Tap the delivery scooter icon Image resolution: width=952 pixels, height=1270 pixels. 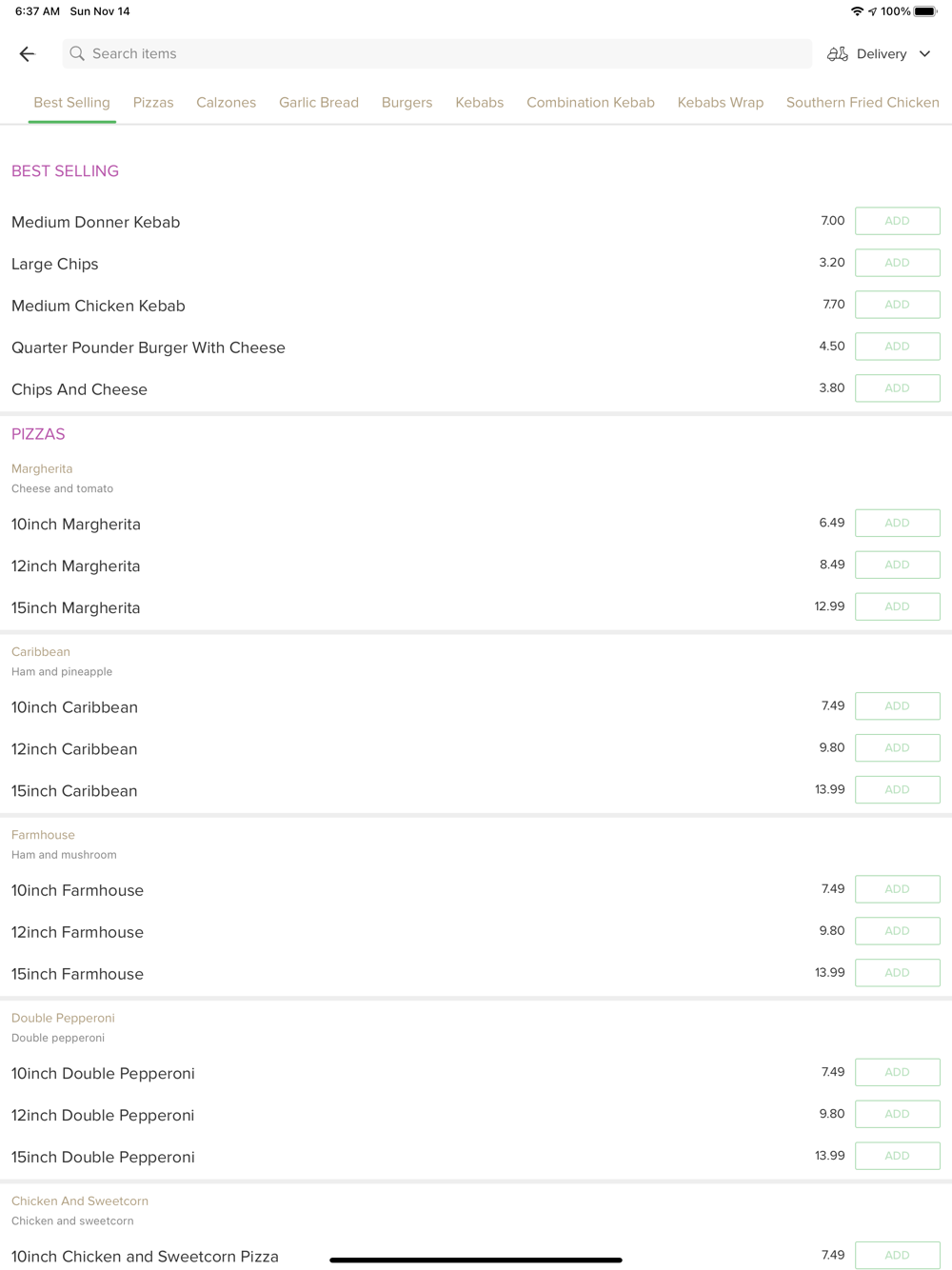point(837,54)
